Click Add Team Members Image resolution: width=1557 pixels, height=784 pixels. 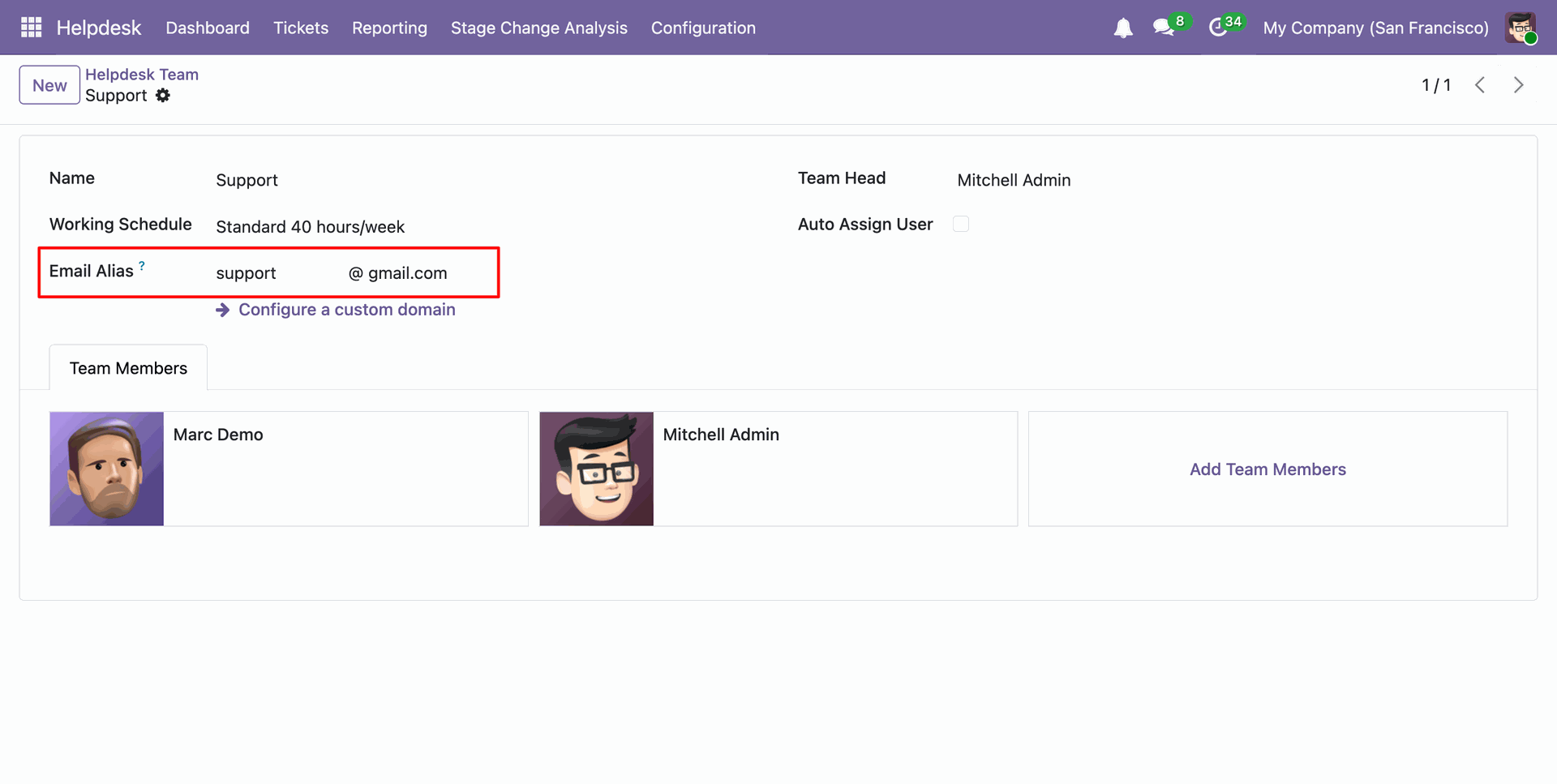coord(1267,469)
